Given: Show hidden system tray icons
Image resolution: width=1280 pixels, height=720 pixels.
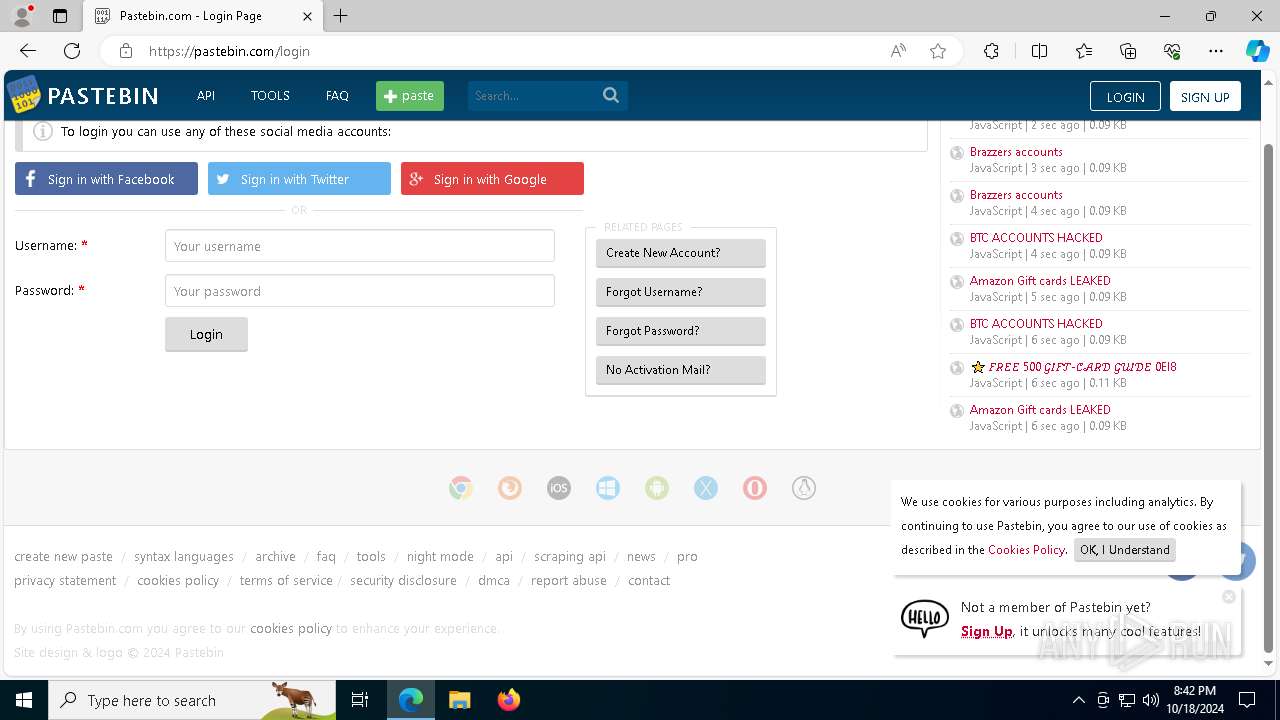Looking at the screenshot, I should coord(1078,700).
